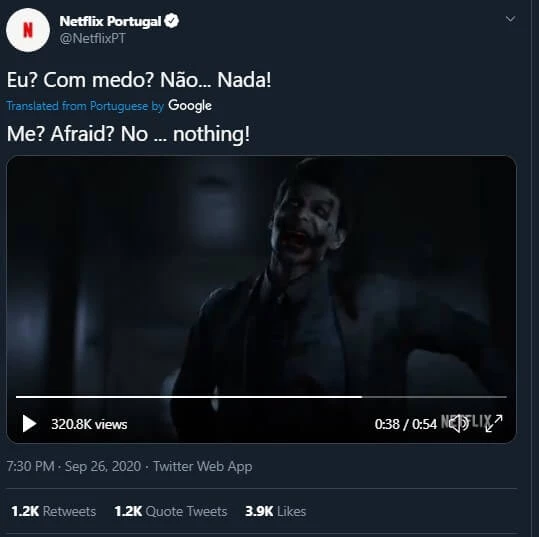Viewport: 539px width, 537px height.
Task: Click the original Portuguese tweet text
Action: coord(139,80)
